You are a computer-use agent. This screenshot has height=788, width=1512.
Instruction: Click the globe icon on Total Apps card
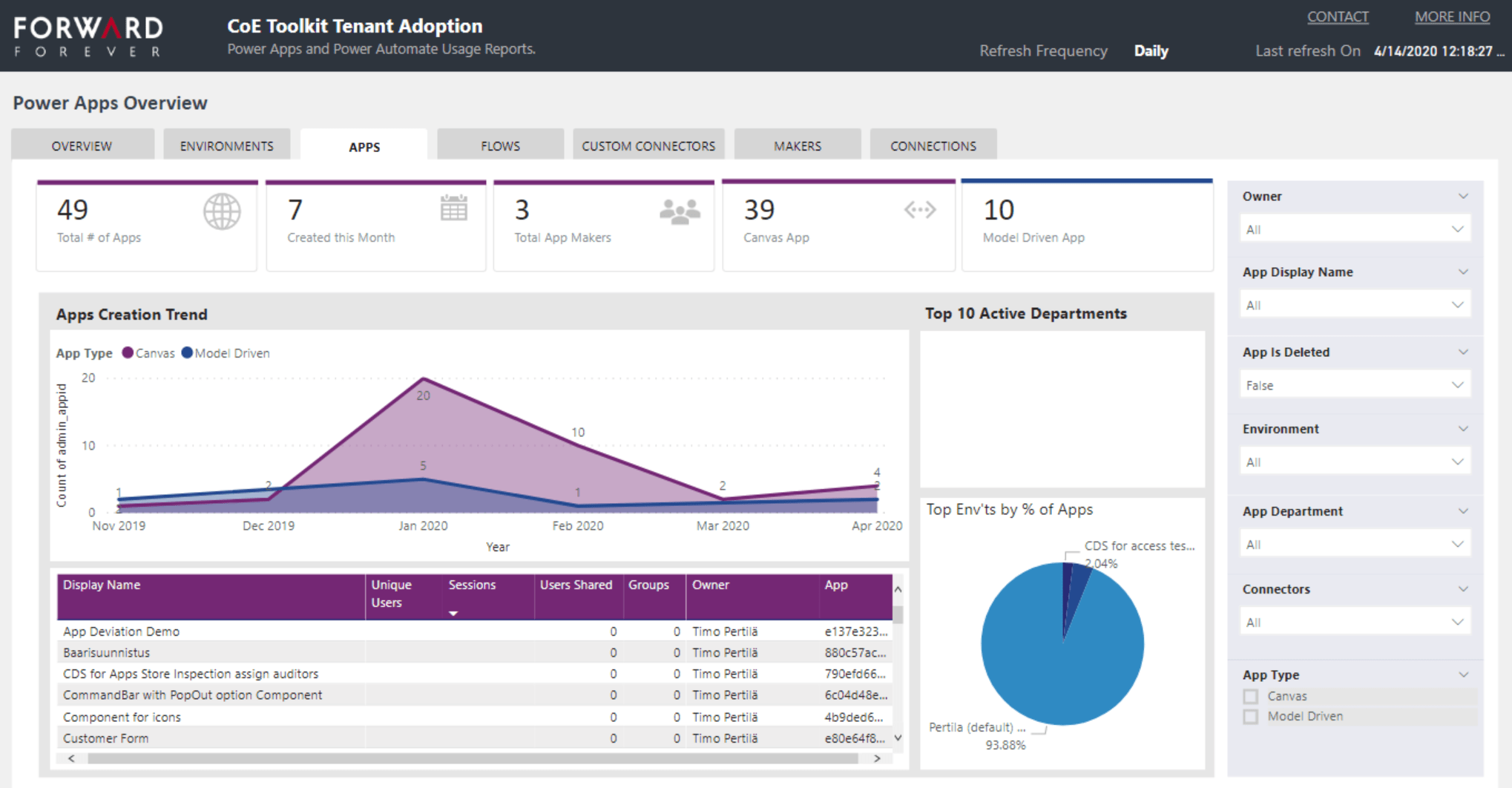click(x=222, y=211)
